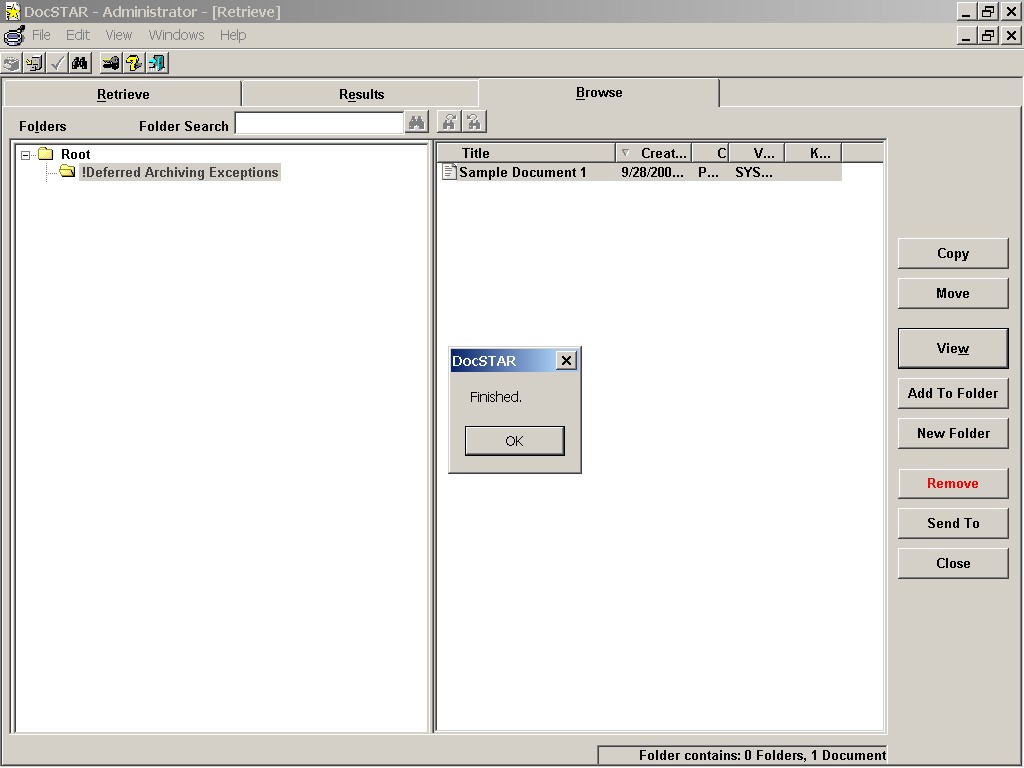
Task: Open the Windows menu
Action: pyautogui.click(x=176, y=35)
